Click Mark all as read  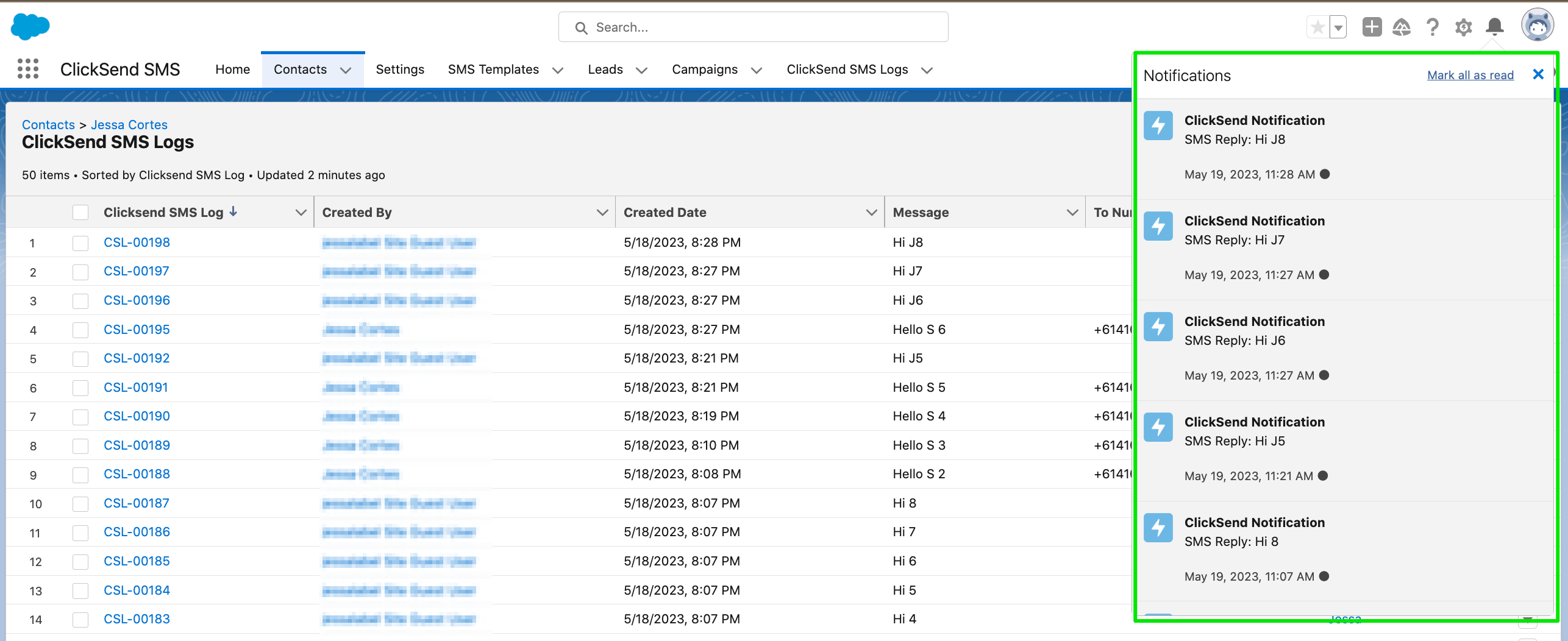[1470, 75]
